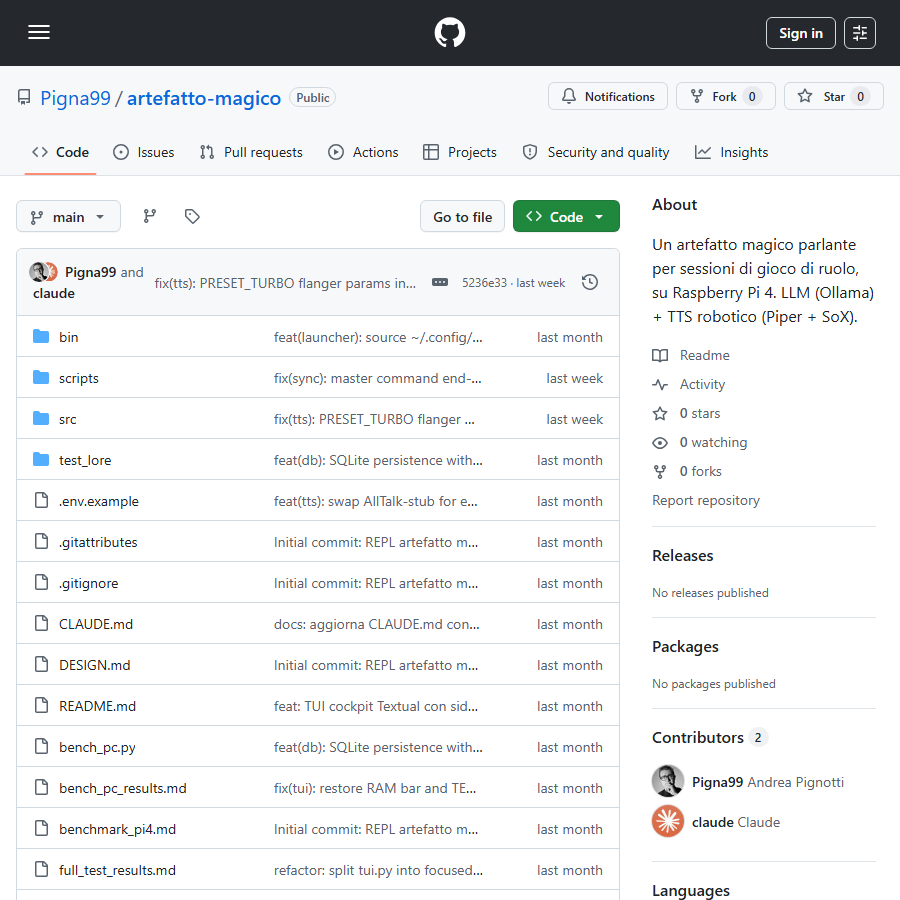Click the bin folder icon

pyautogui.click(x=41, y=336)
